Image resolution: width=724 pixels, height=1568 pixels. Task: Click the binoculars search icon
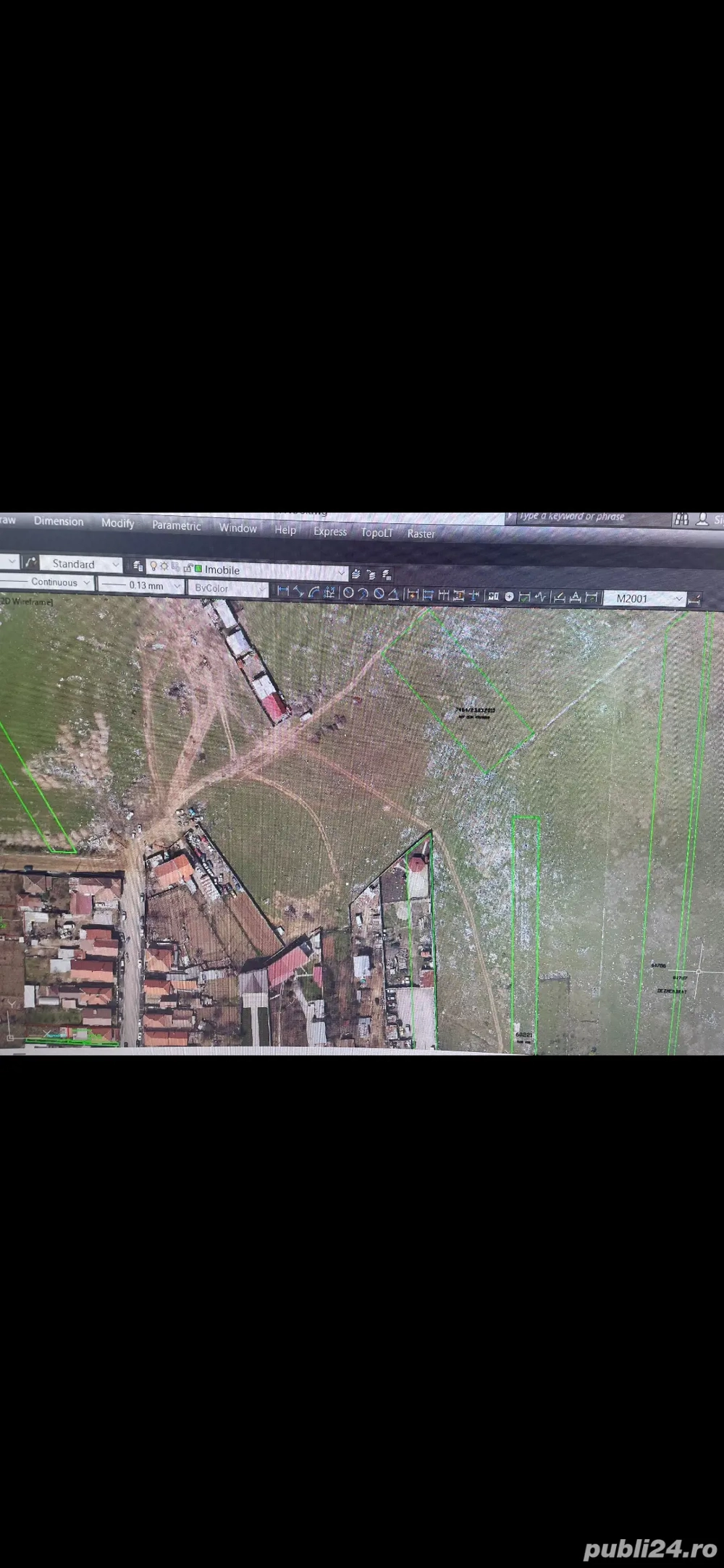coord(681,519)
